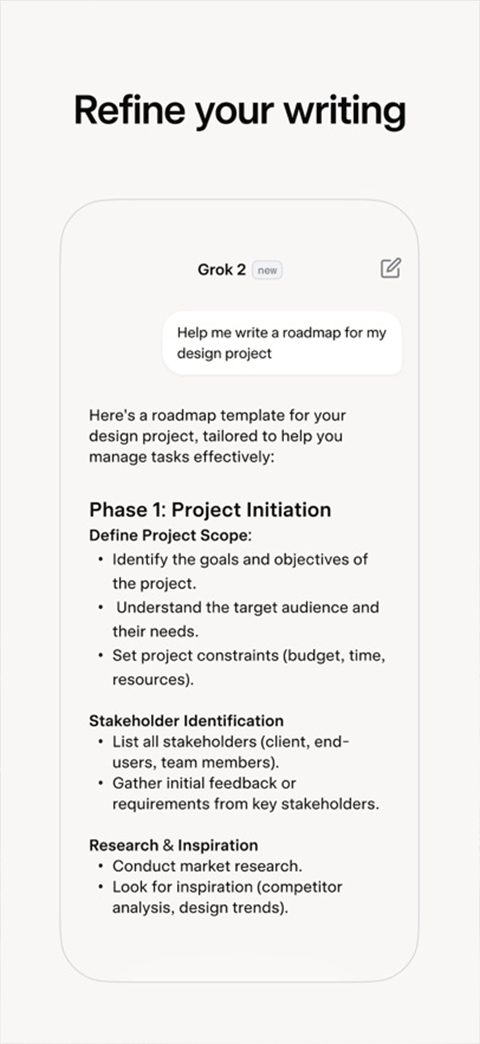The image size is (480, 1044).
Task: Select bullet "Set project constraints"
Action: tap(242, 668)
